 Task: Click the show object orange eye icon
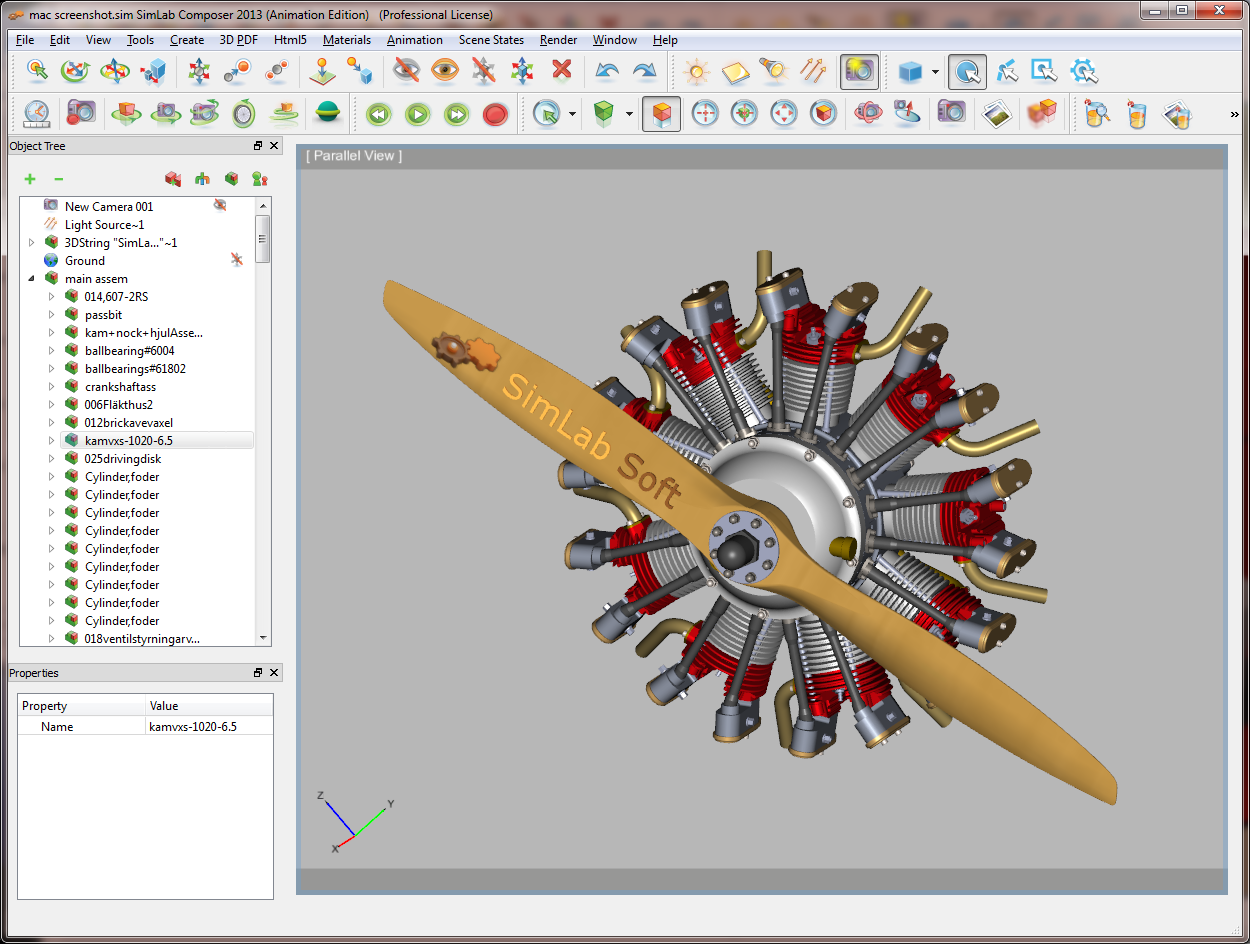(445, 70)
